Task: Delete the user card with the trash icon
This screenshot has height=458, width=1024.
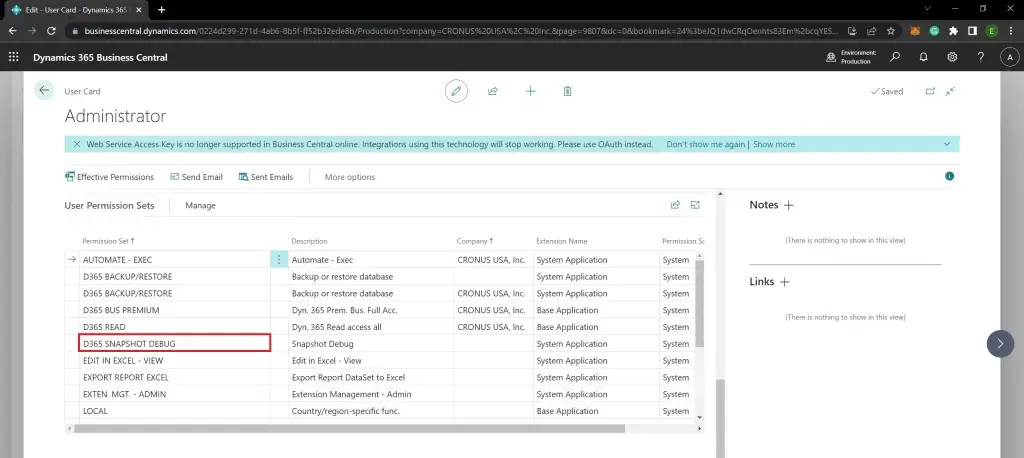Action: click(568, 91)
